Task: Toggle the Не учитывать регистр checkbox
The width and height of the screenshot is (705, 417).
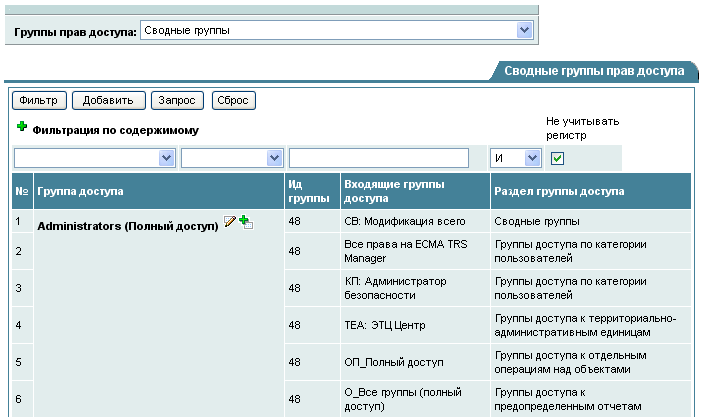Action: (x=557, y=158)
